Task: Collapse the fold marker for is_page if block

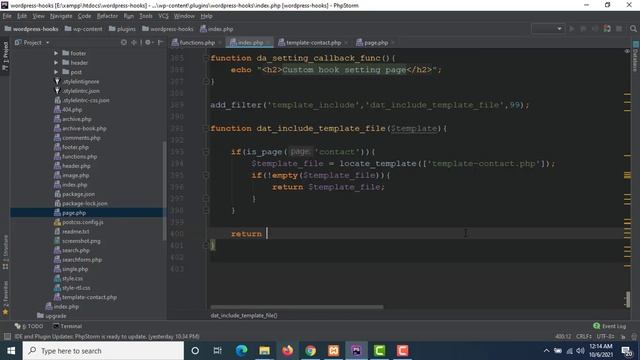Action: (x=206, y=152)
